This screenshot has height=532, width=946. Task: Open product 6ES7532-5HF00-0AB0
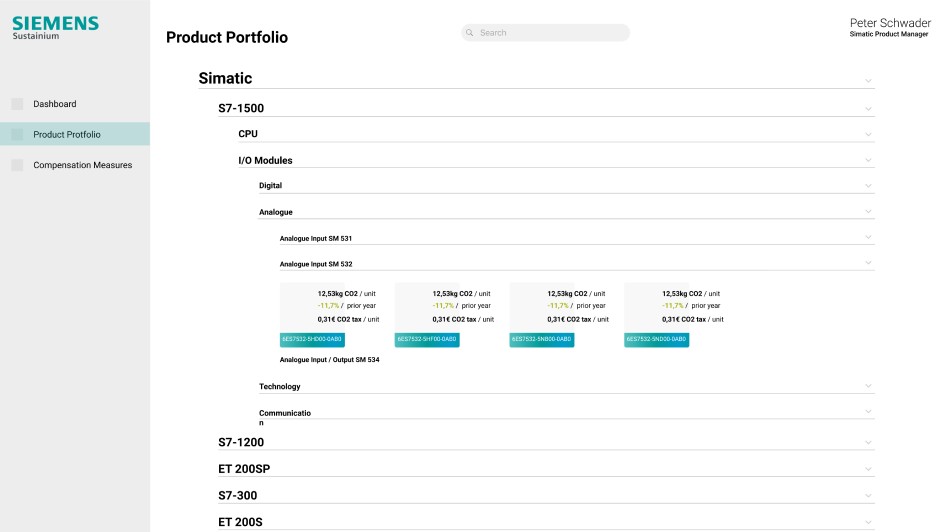pos(427,340)
